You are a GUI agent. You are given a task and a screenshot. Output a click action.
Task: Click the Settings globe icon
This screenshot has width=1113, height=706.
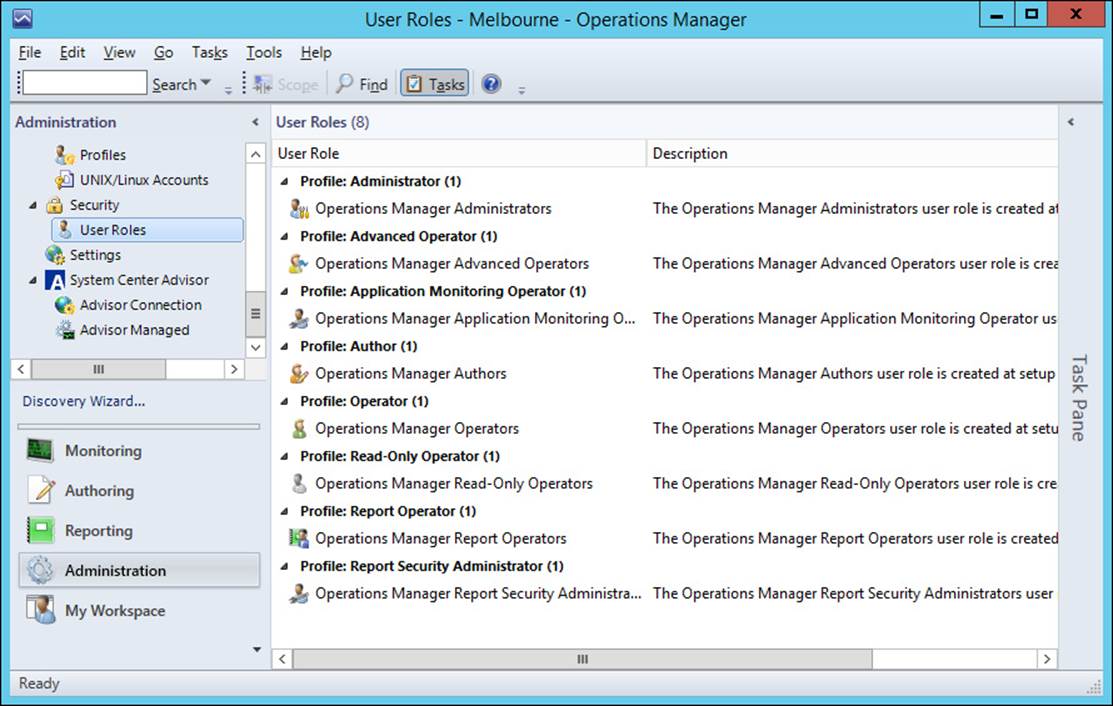pos(55,254)
